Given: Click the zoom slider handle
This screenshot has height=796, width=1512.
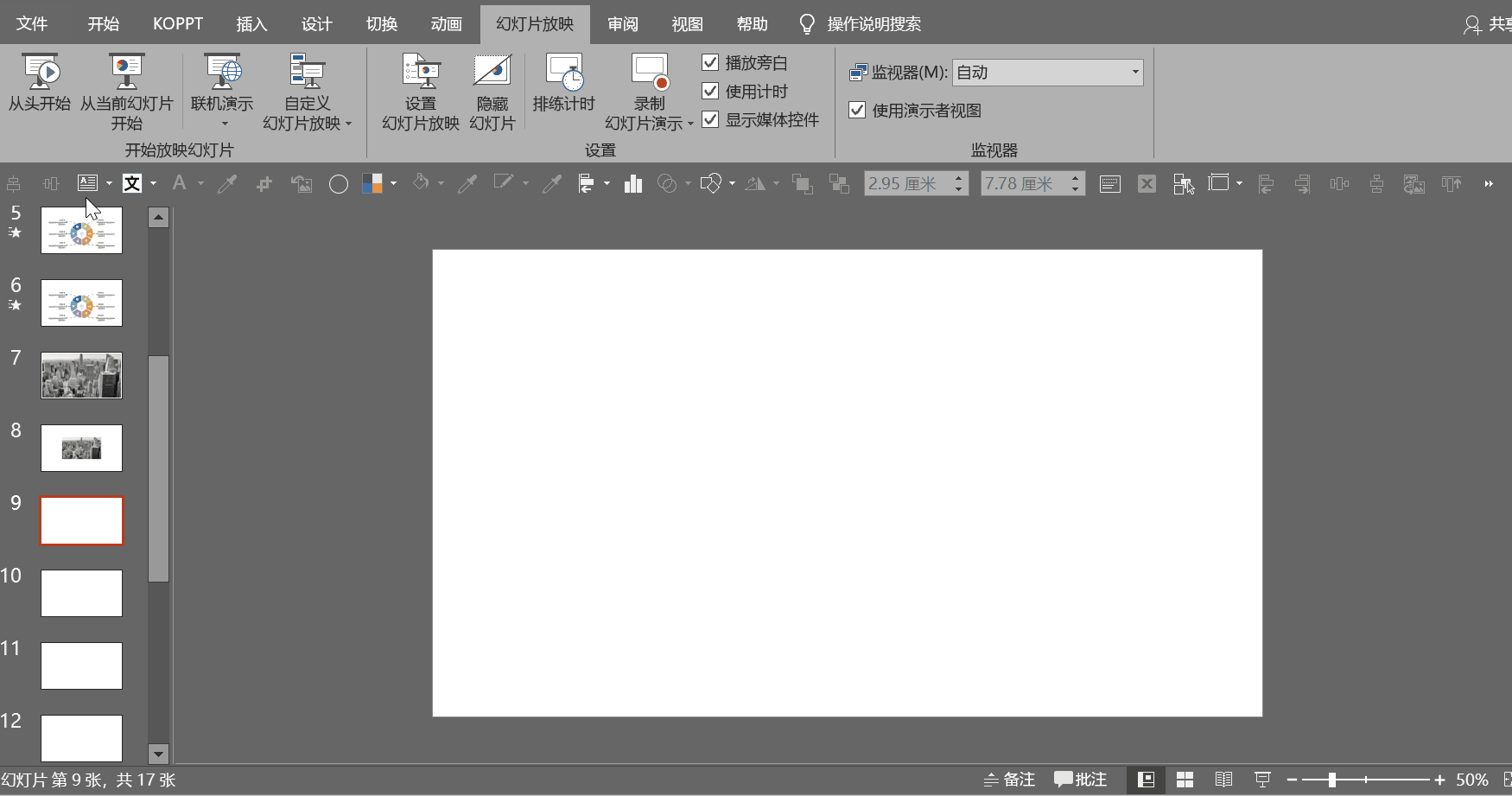Looking at the screenshot, I should [x=1332, y=780].
